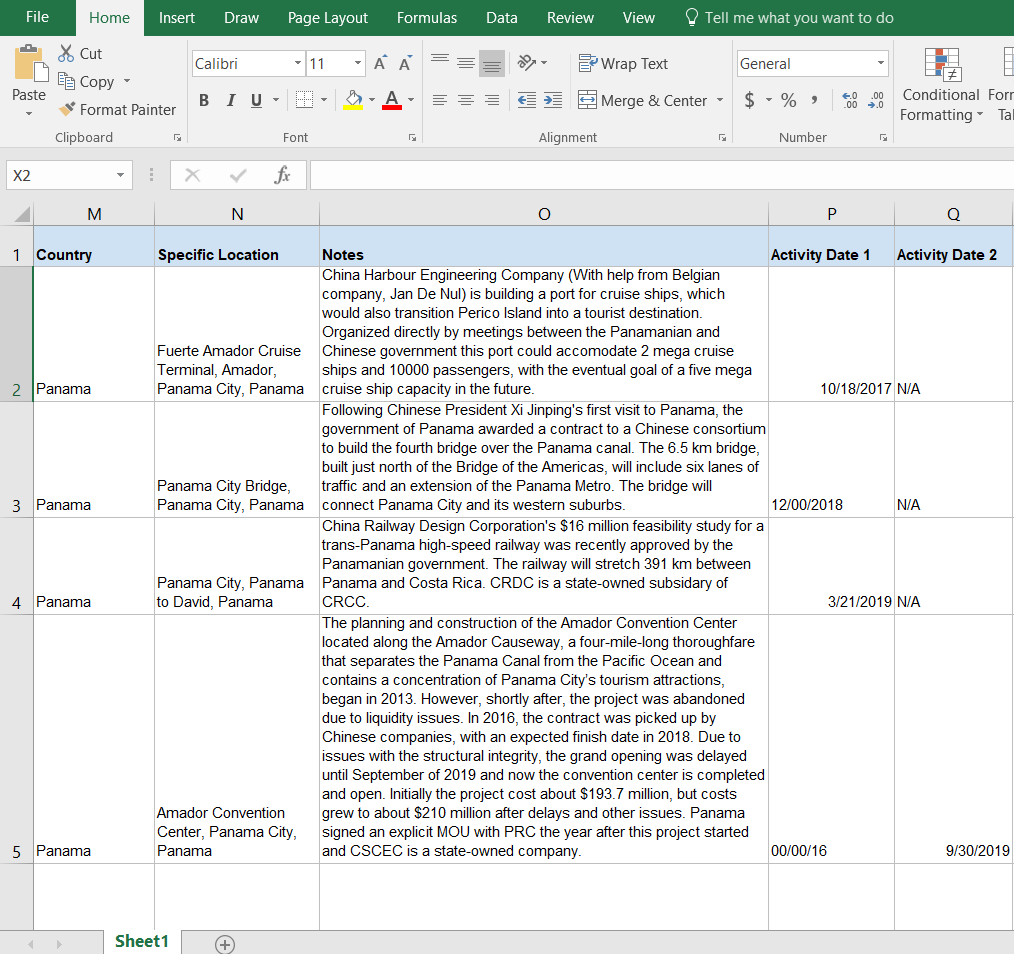Click Center horizontal alignment icon

coord(466,100)
